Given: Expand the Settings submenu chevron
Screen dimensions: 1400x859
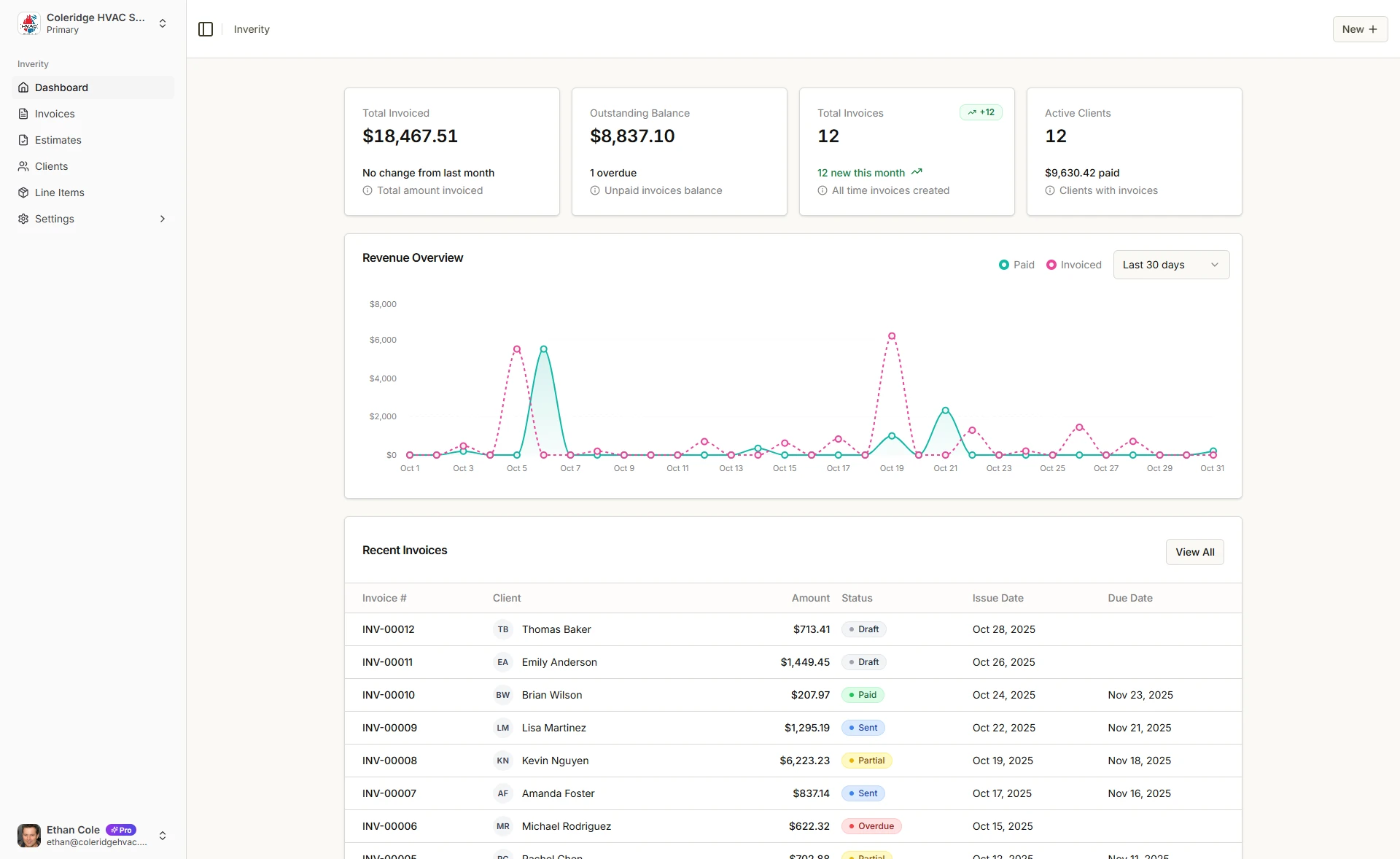Looking at the screenshot, I should [x=162, y=219].
